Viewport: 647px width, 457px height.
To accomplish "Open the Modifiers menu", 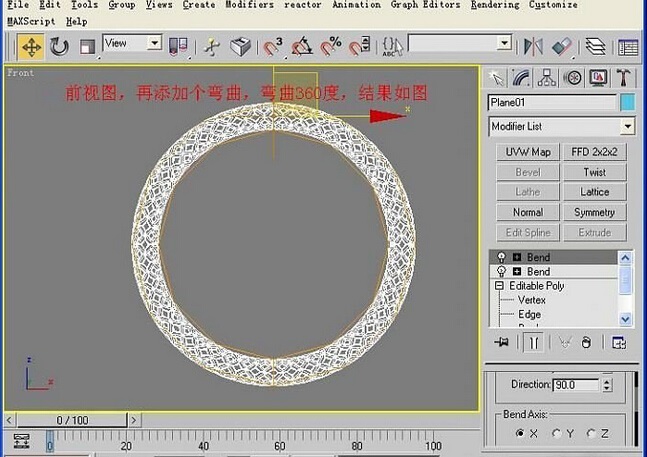I will click(249, 5).
